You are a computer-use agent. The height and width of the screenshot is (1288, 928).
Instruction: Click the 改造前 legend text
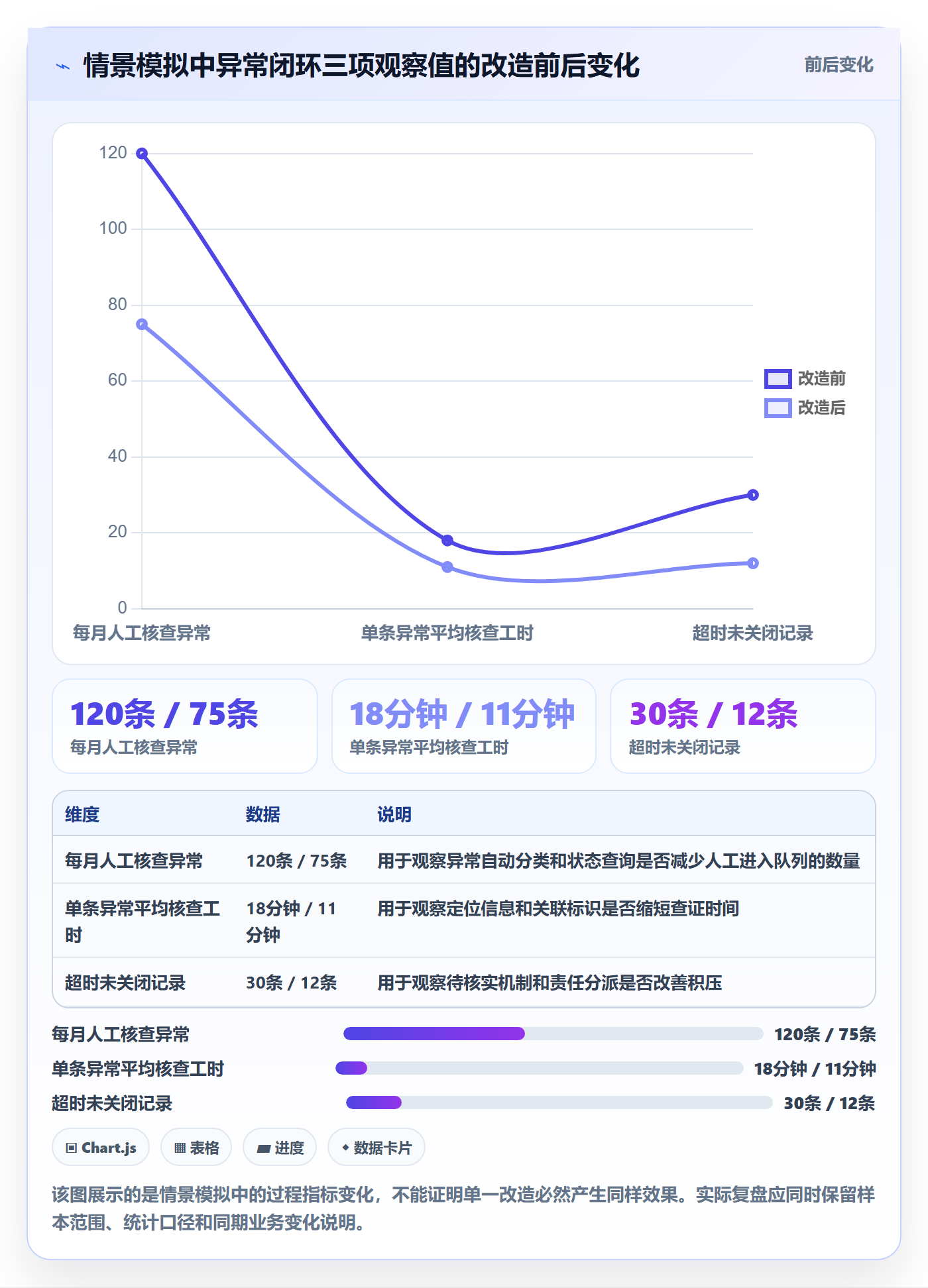click(821, 378)
